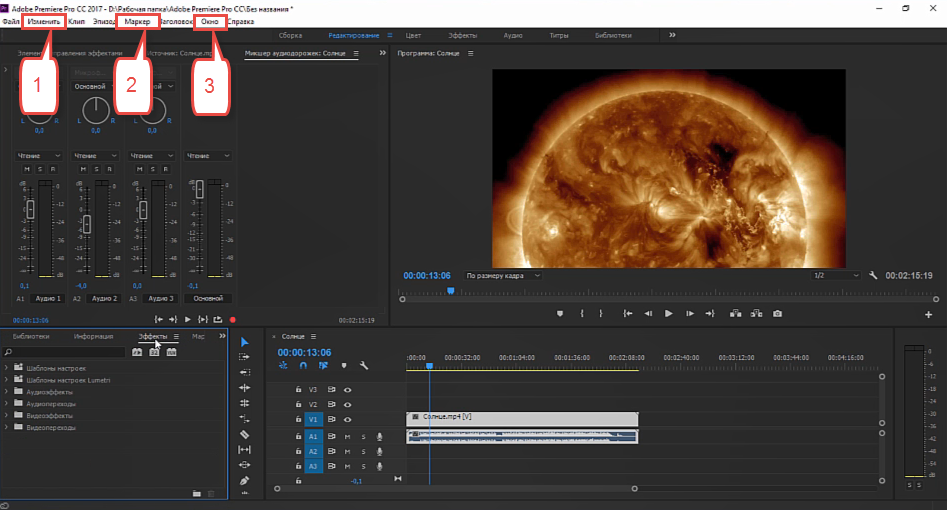This screenshot has height=510, width=947.
Task: Open the Button Editor plus icon
Action: 928,314
